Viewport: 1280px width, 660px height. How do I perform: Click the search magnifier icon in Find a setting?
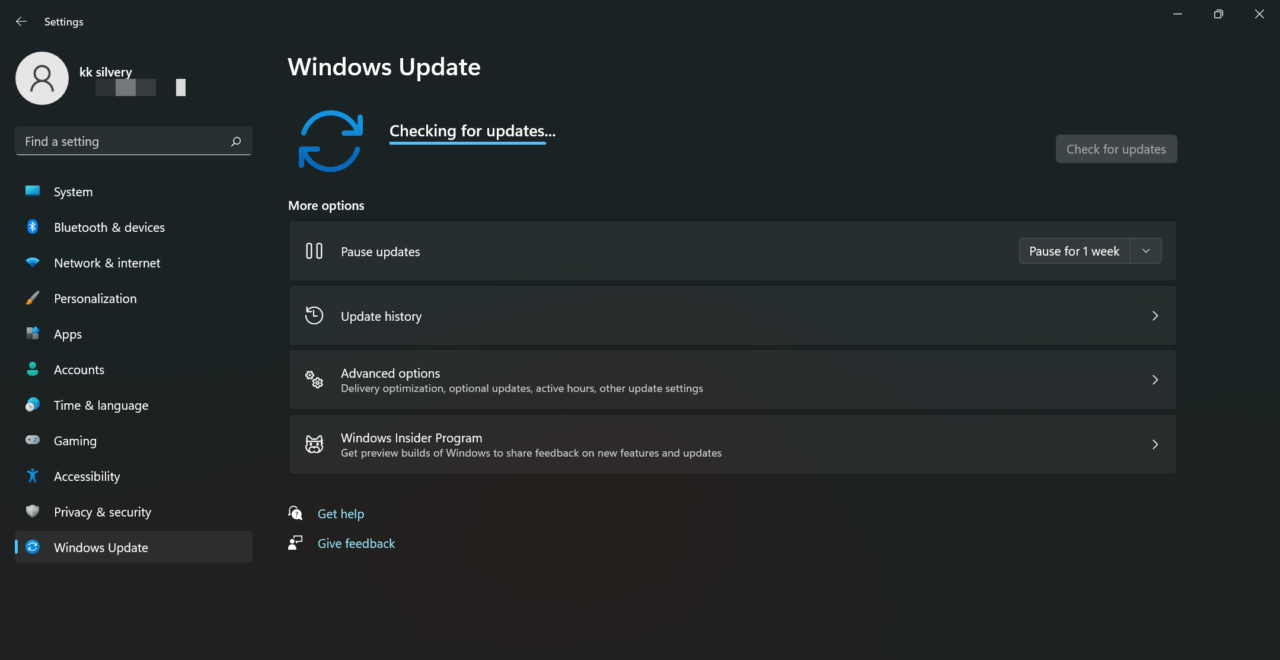pyautogui.click(x=236, y=141)
